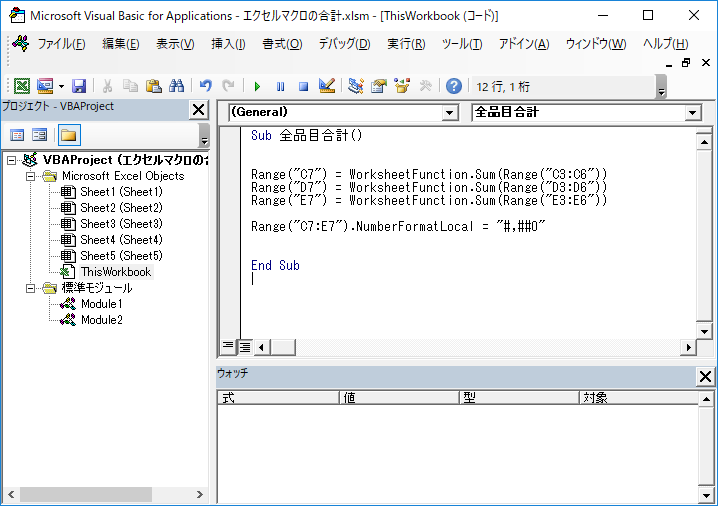The height and width of the screenshot is (506, 718).
Task: Open the Object Browser icon
Action: pos(402,86)
